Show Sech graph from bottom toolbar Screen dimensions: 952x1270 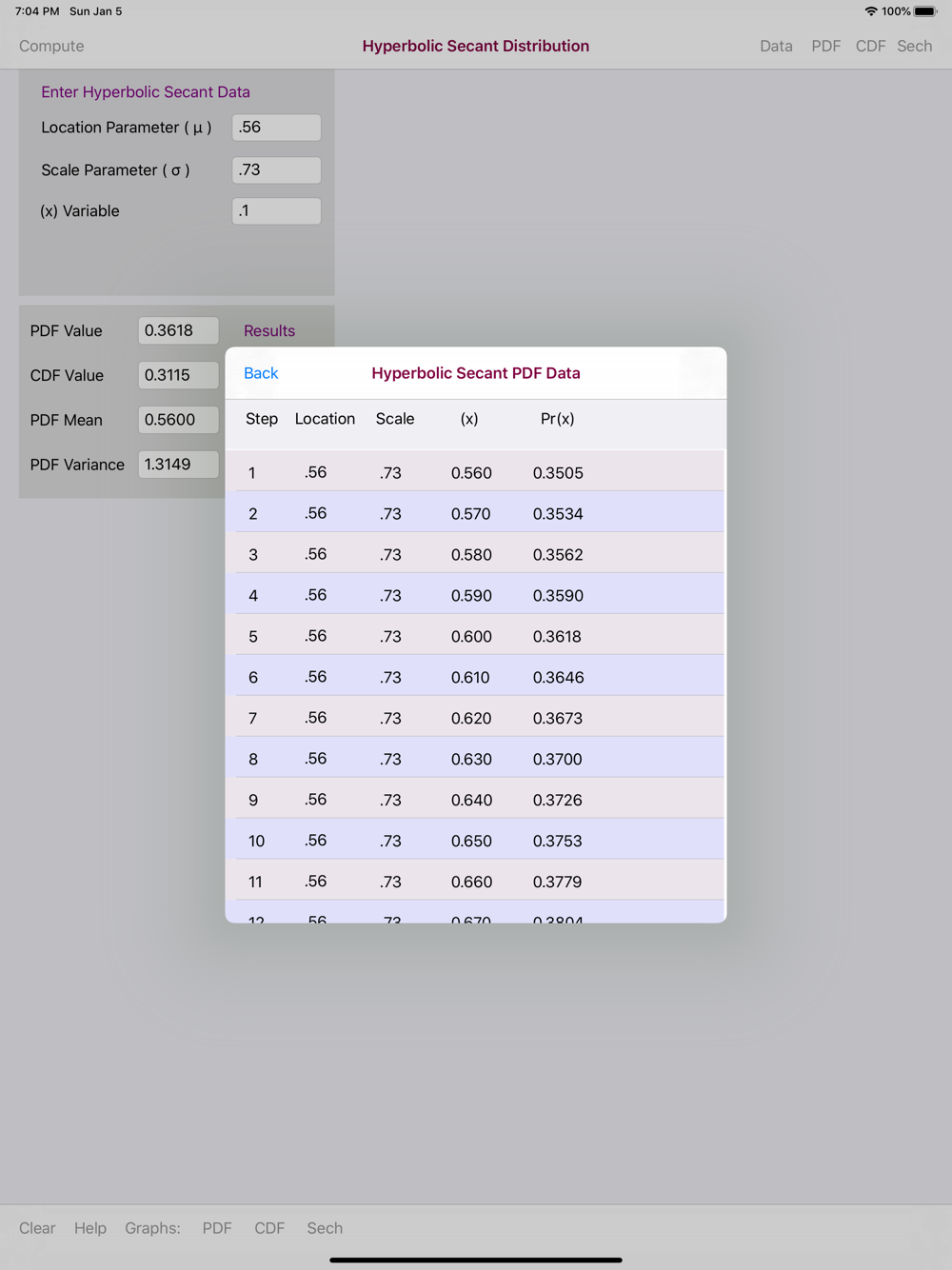click(x=325, y=1228)
